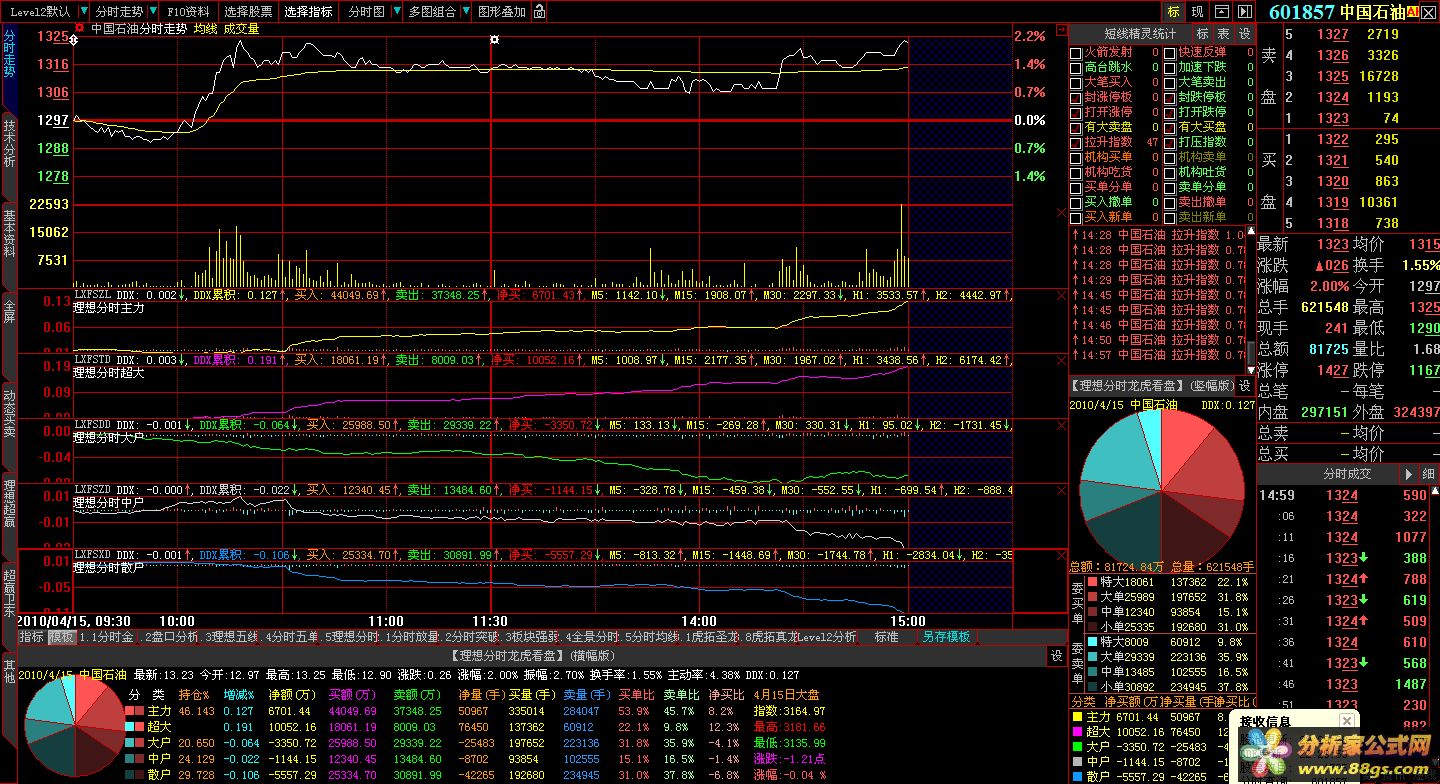Viewport: 1440px width, 784px height.
Task: Click the AI badge next to 中国石油
Action: tap(1412, 12)
